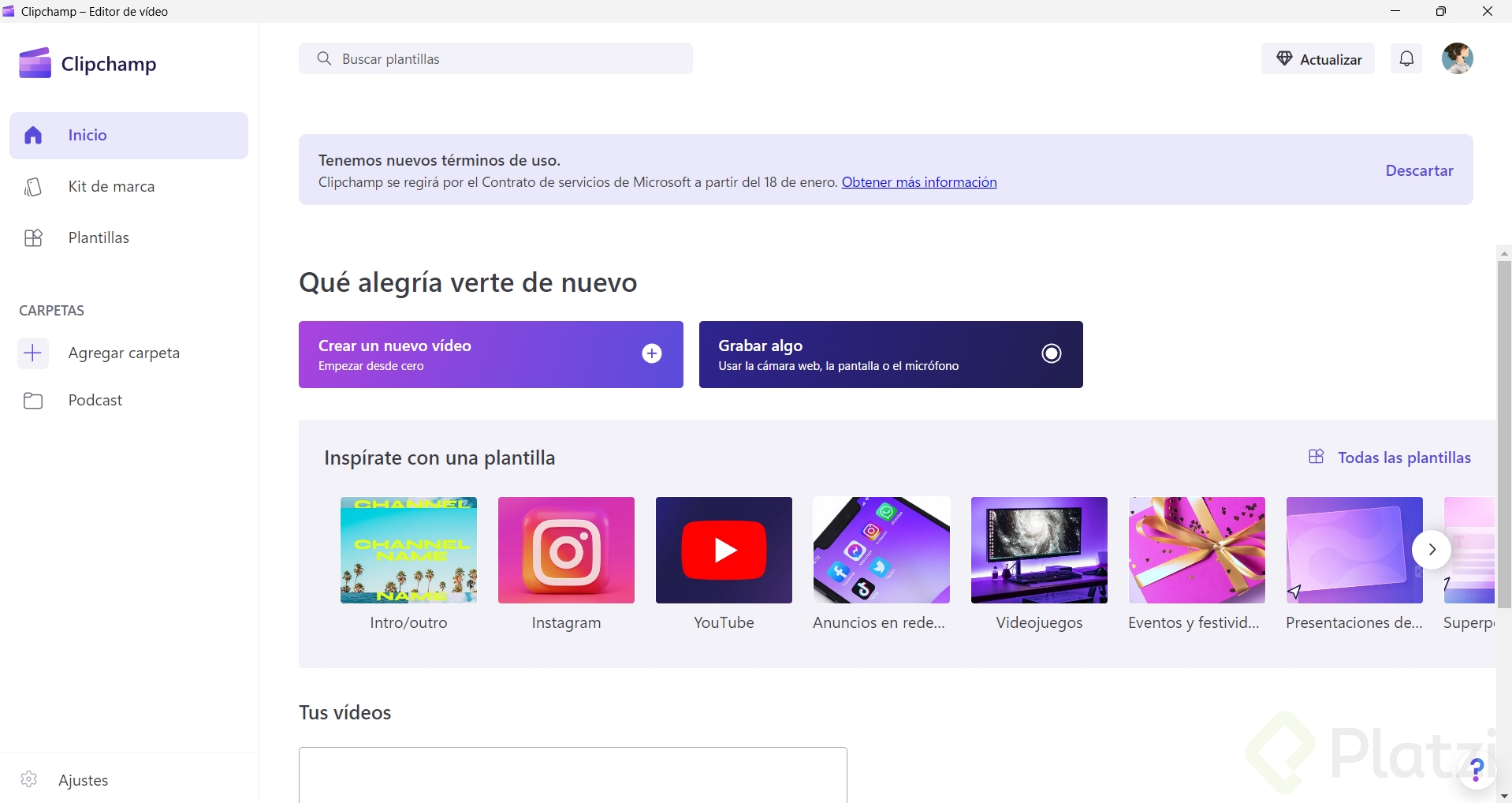Click Grabar algo card

click(891, 354)
